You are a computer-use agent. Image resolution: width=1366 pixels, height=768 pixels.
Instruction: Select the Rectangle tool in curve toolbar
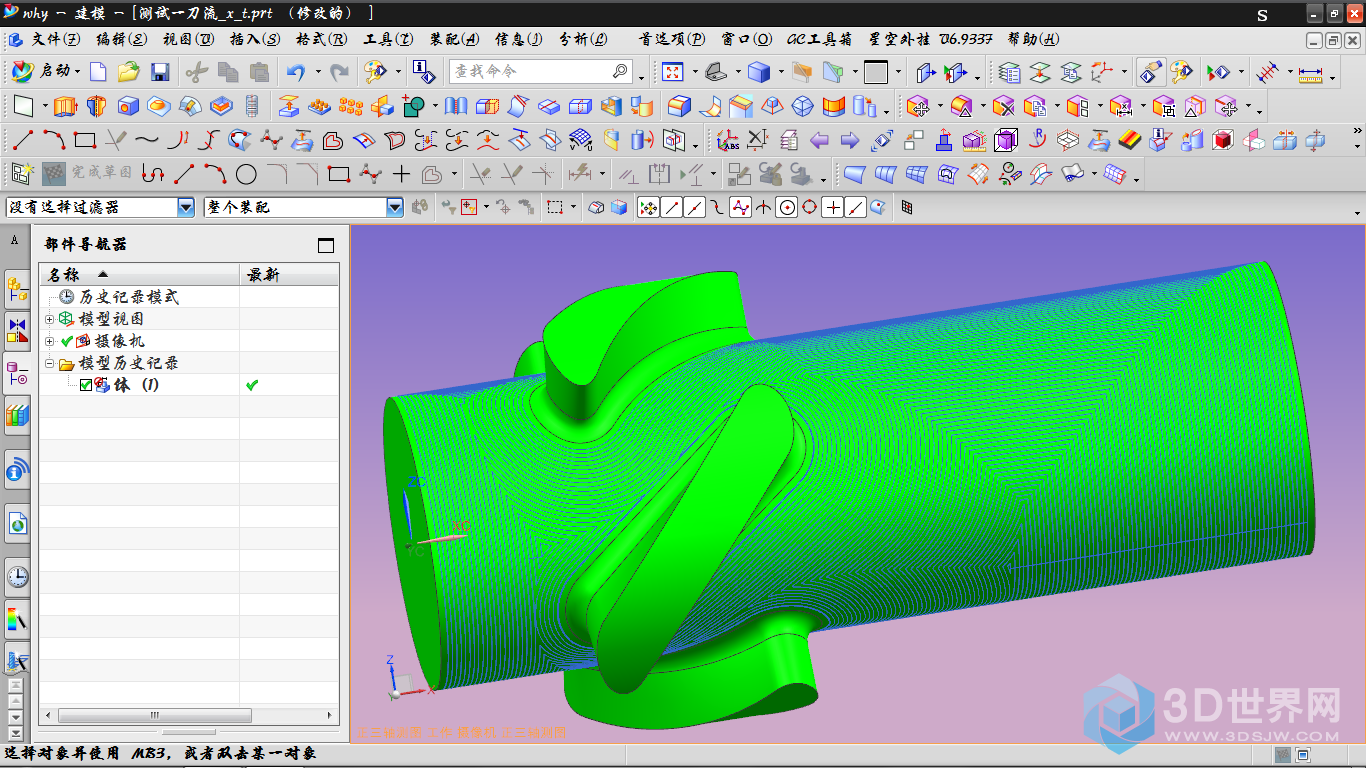coord(85,140)
